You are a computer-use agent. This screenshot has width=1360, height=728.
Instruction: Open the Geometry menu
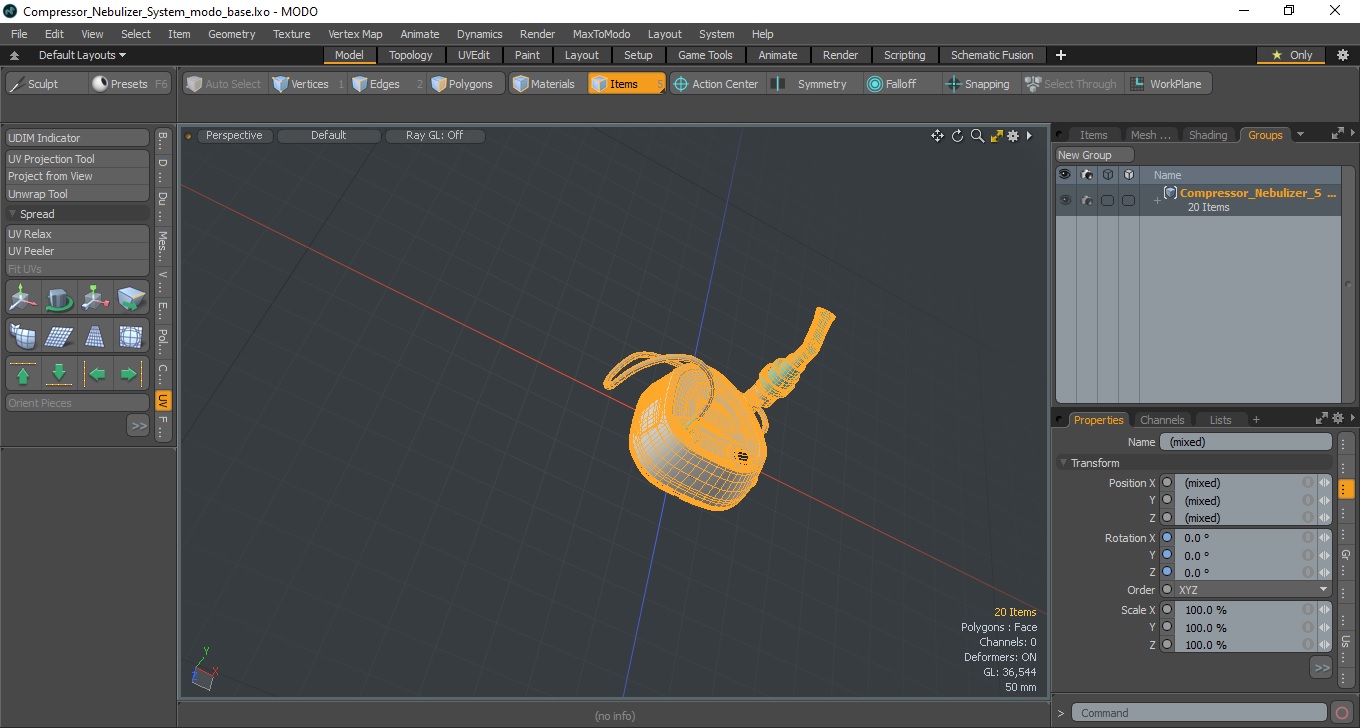(231, 34)
